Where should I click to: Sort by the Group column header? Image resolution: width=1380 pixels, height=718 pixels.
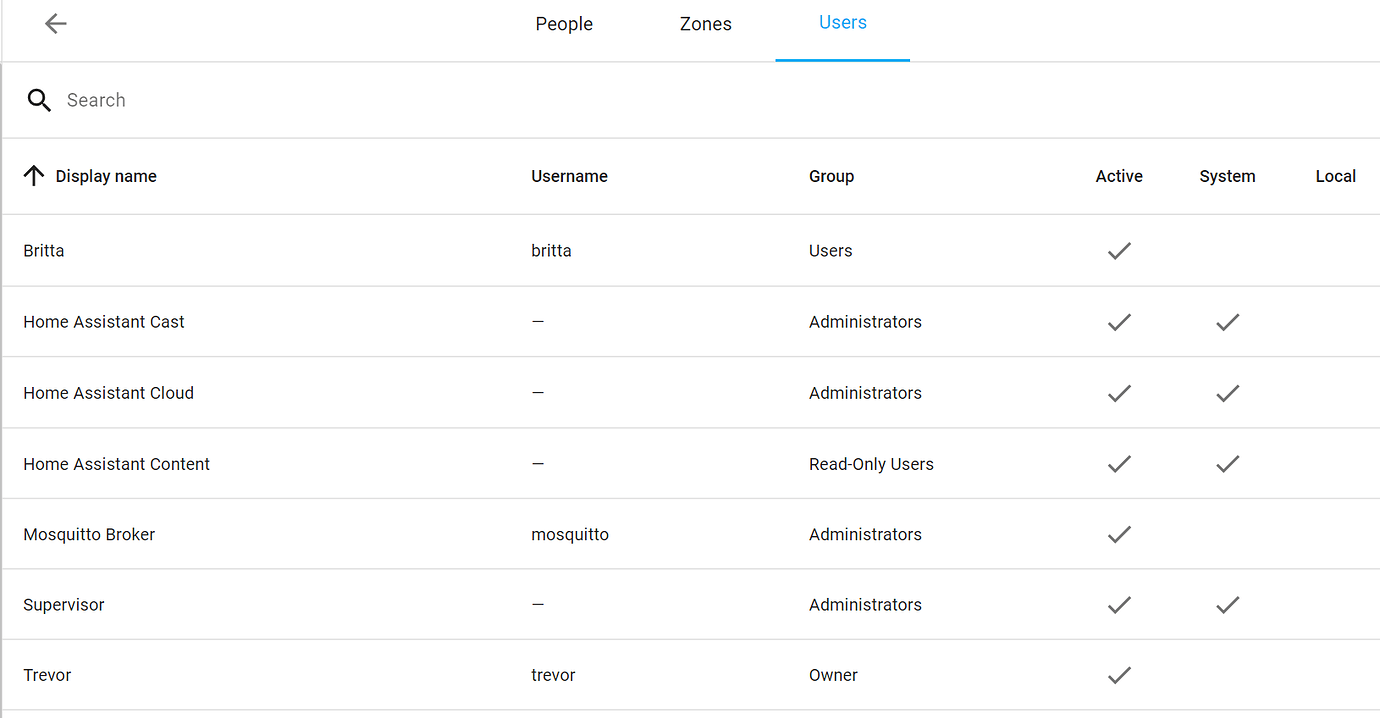[831, 176]
